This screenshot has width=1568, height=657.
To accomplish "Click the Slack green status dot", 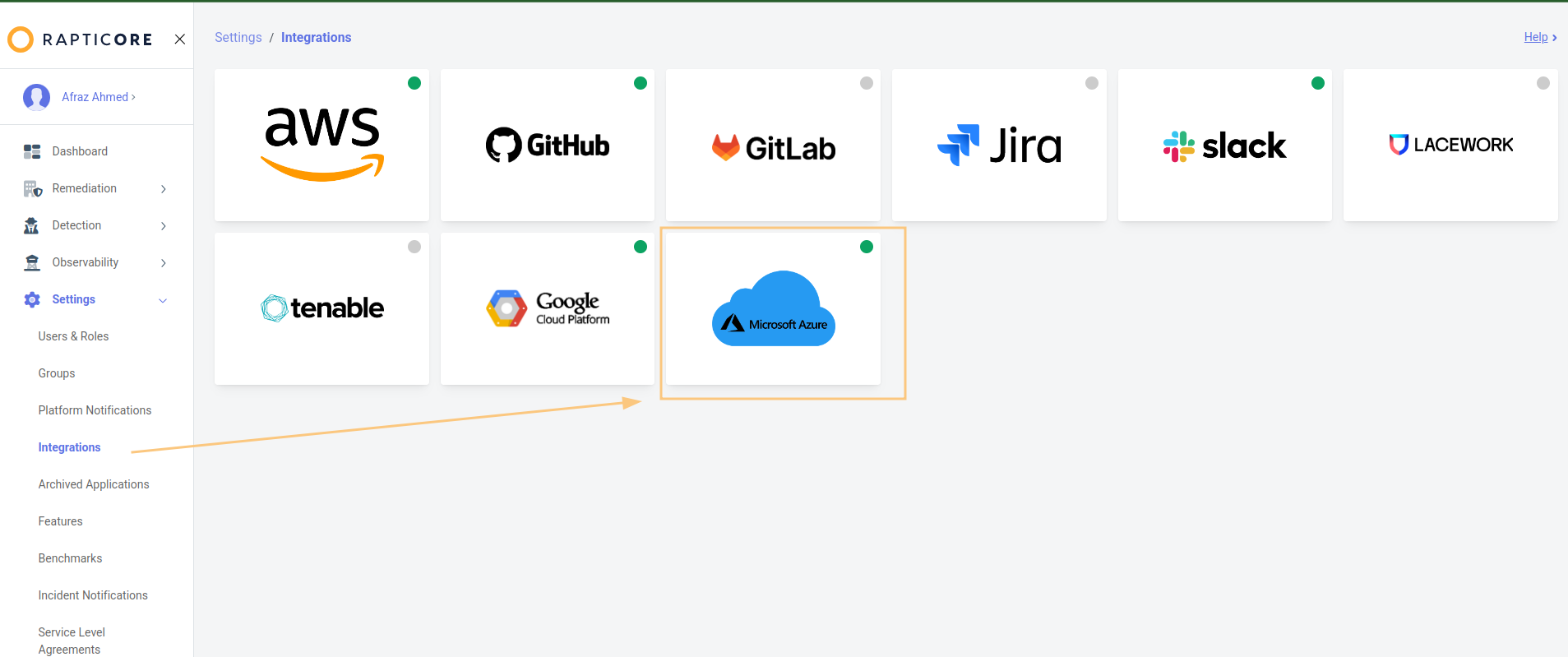I will point(1318,83).
